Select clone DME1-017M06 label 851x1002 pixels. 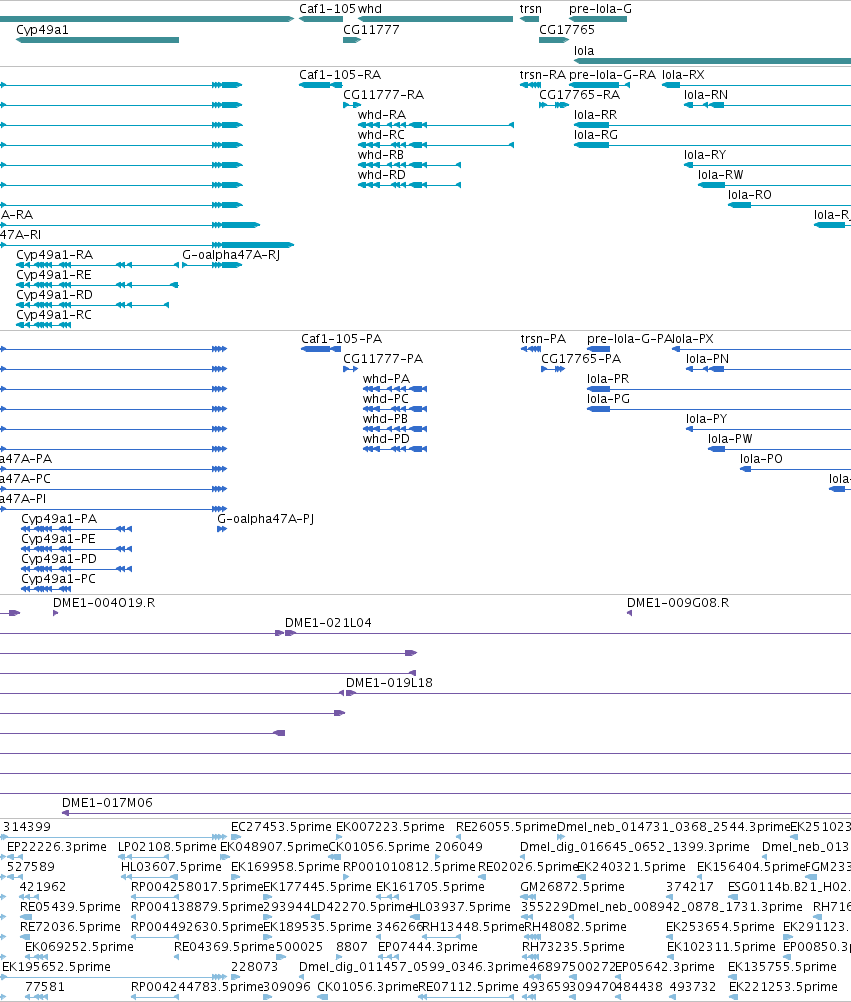(x=107, y=803)
